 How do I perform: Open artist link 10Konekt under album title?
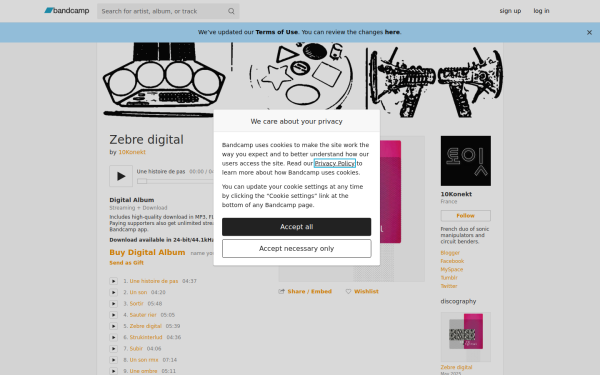click(132, 152)
